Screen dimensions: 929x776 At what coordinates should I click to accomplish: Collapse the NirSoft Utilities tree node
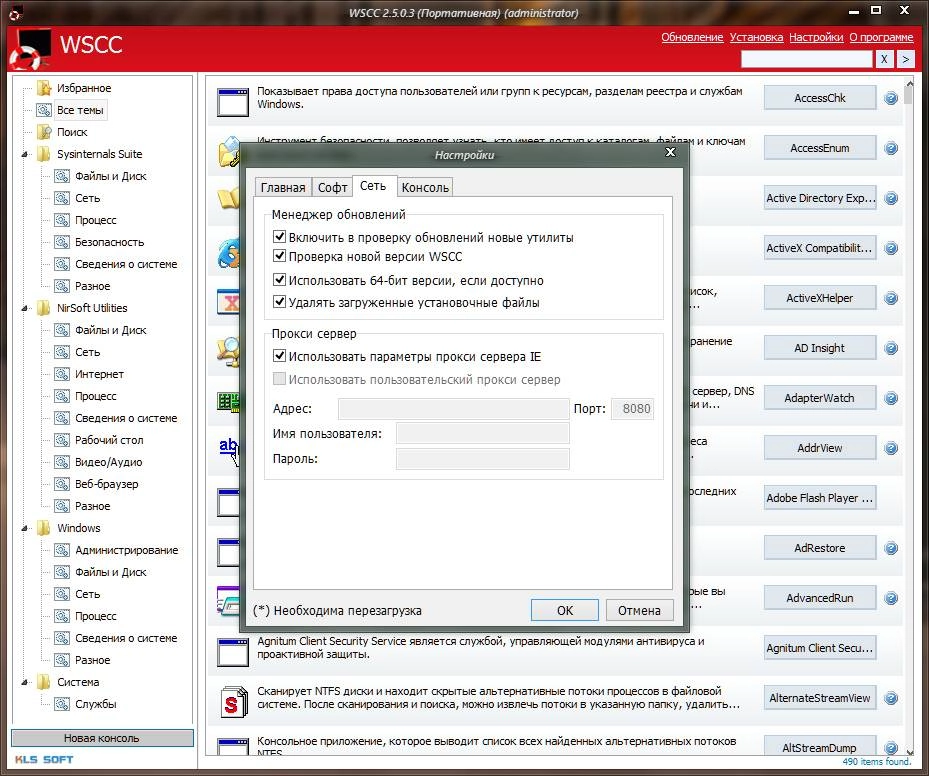tap(25, 309)
